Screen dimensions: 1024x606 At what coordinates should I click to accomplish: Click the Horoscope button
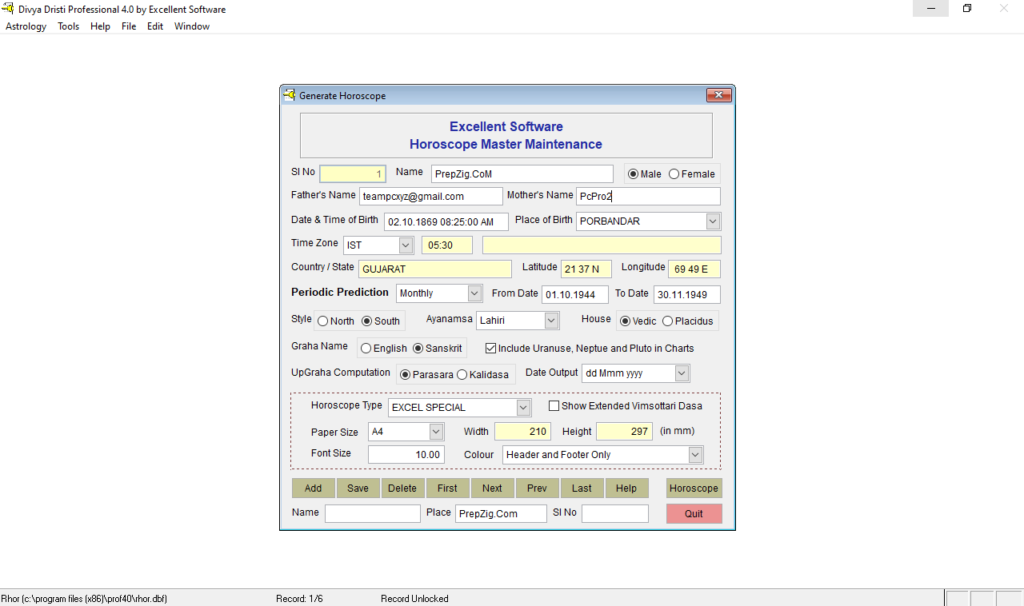694,488
